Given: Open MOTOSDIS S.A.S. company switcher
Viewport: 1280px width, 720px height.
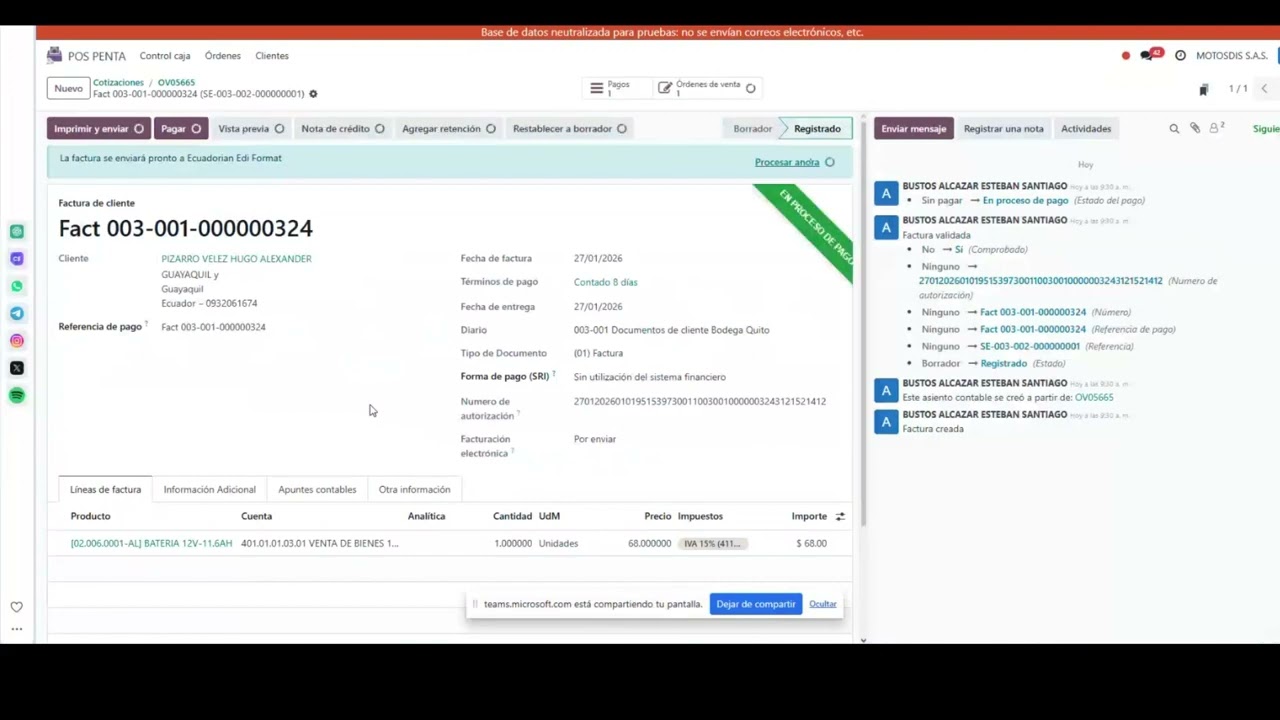Looking at the screenshot, I should tap(1232, 56).
